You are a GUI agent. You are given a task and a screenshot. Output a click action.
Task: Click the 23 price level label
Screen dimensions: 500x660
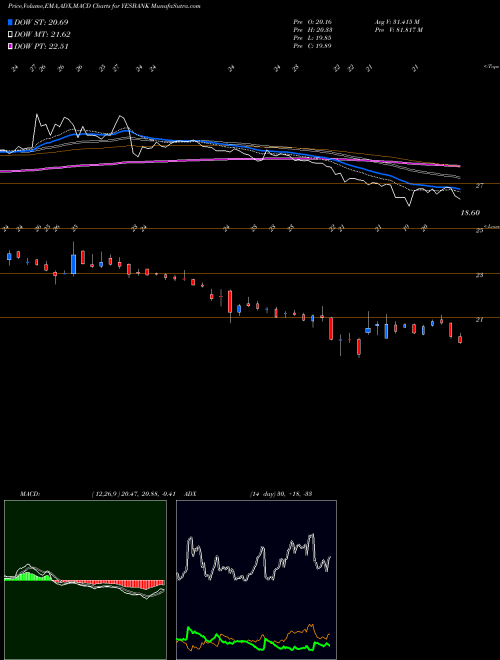[479, 275]
